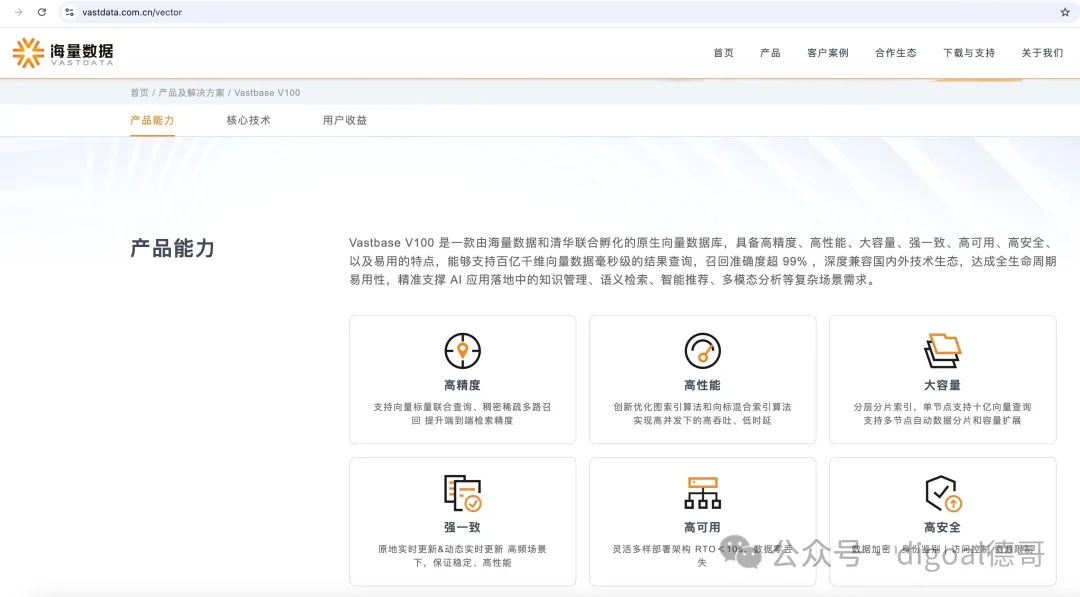Click the 高安全 card title
The width and height of the screenshot is (1080, 597).
942,527
